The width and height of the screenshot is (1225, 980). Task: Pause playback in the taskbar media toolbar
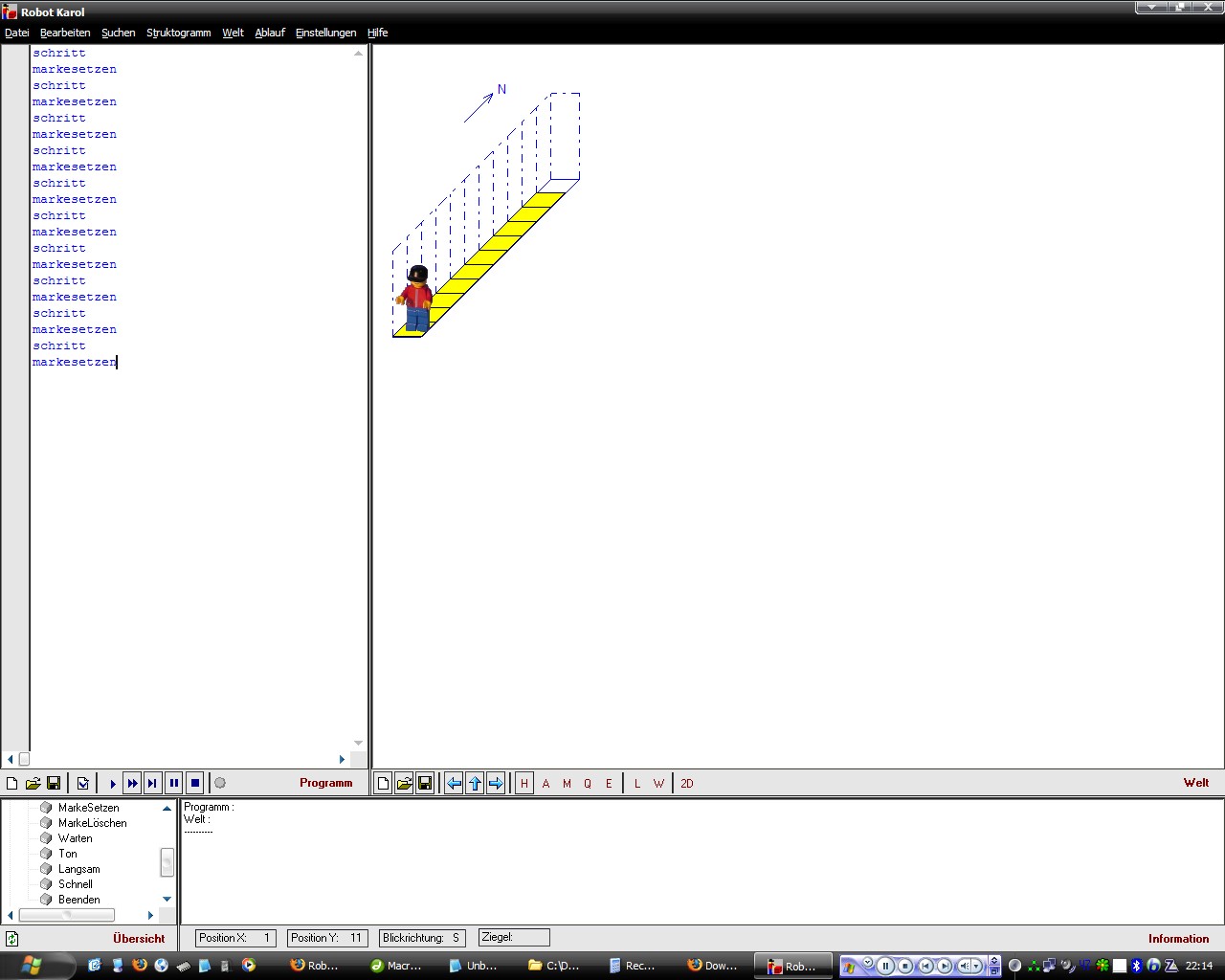click(885, 966)
